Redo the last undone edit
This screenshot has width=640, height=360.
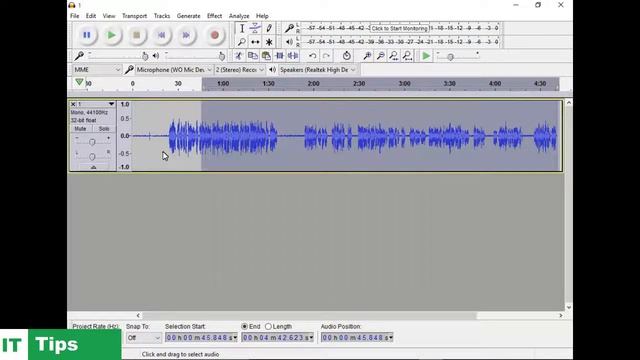(326, 56)
